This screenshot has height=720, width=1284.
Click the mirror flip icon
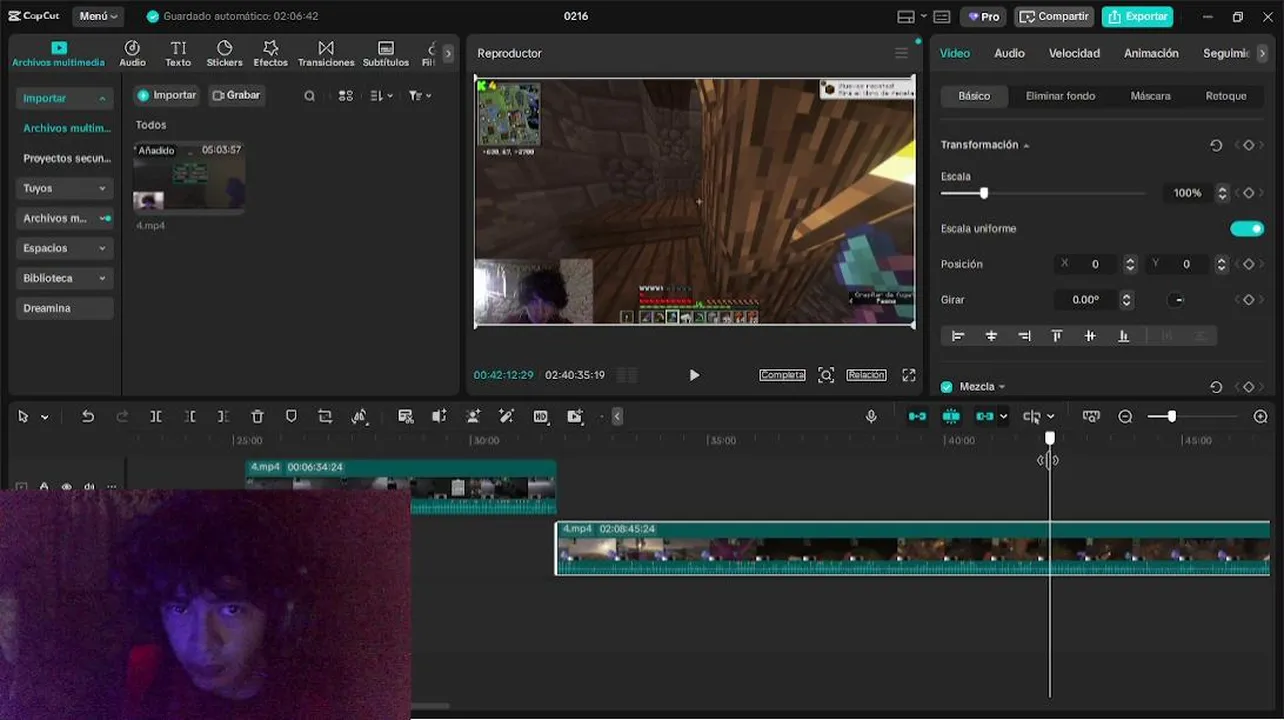pos(360,416)
